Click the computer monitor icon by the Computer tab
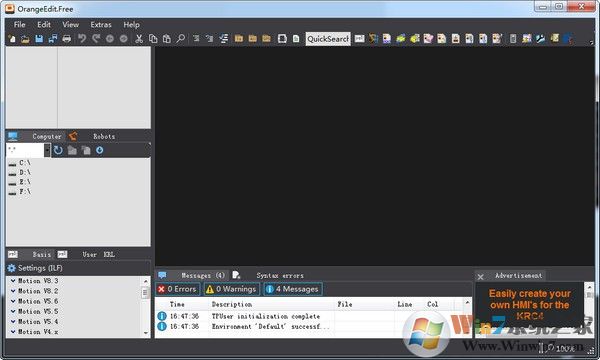600x360 pixels. [13, 136]
